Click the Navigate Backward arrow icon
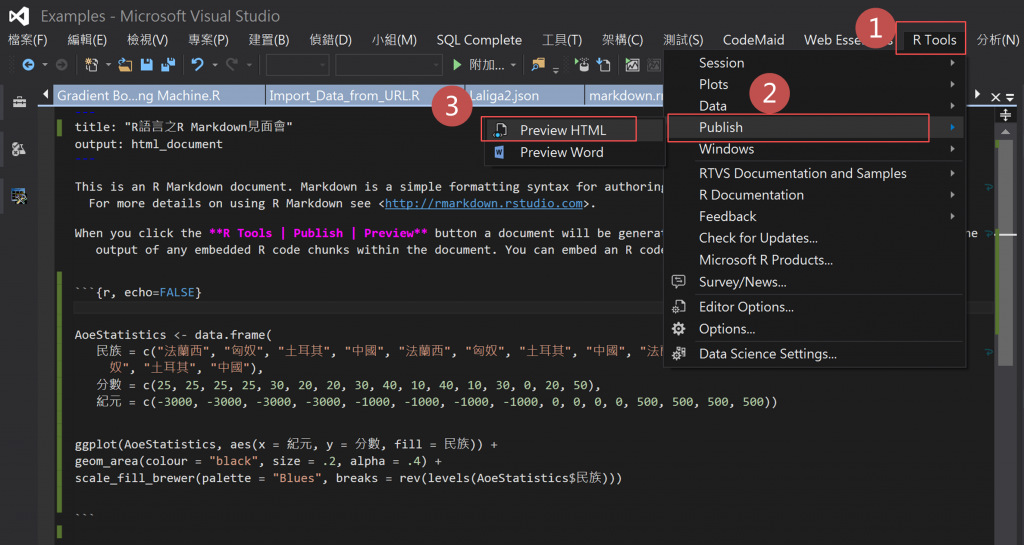Screen dimensions: 1024x545 coord(28,65)
